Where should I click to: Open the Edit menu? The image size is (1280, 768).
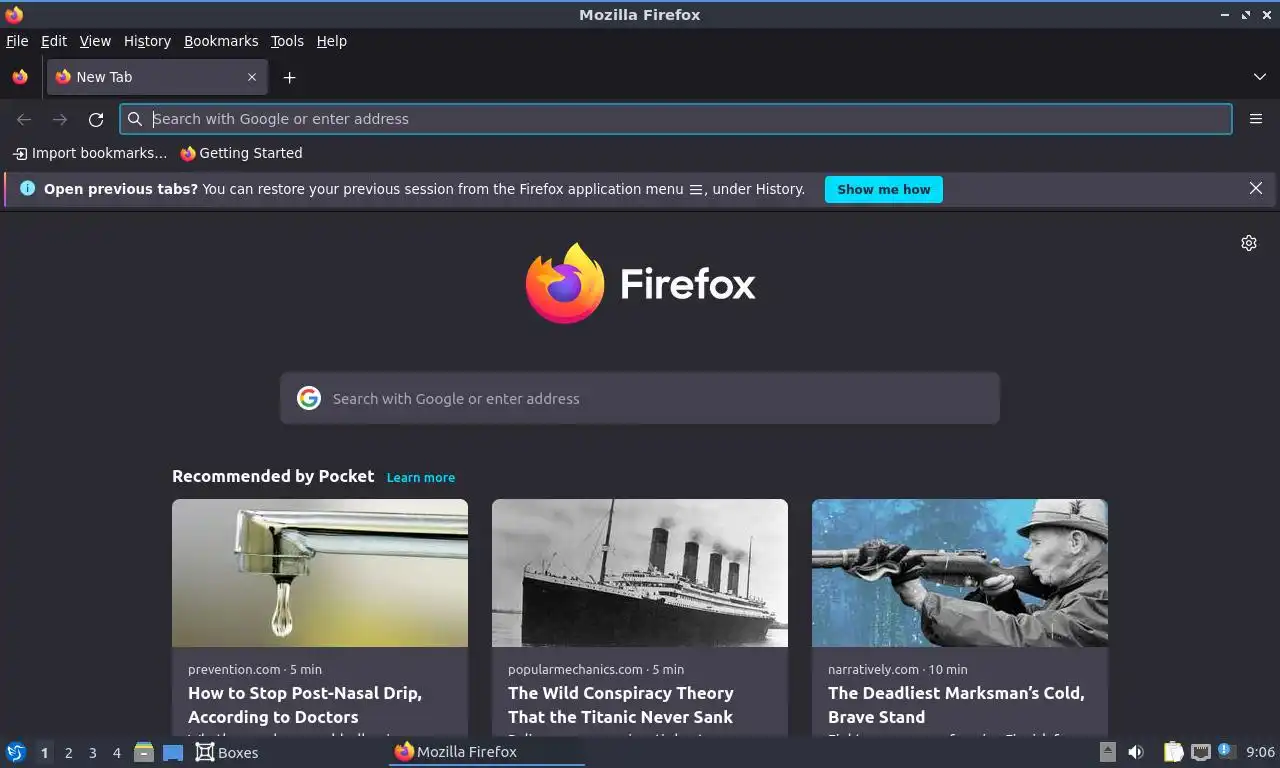pyautogui.click(x=54, y=41)
